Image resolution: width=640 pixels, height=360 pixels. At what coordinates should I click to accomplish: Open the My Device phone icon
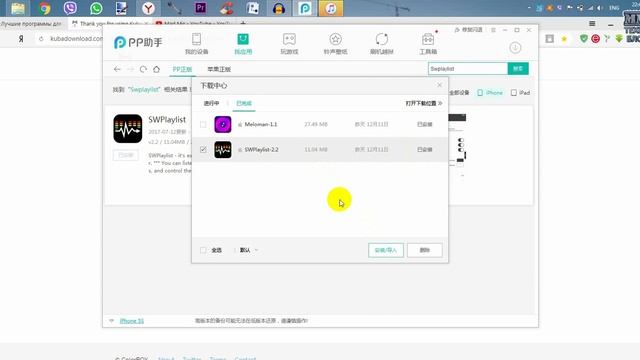pos(196,39)
